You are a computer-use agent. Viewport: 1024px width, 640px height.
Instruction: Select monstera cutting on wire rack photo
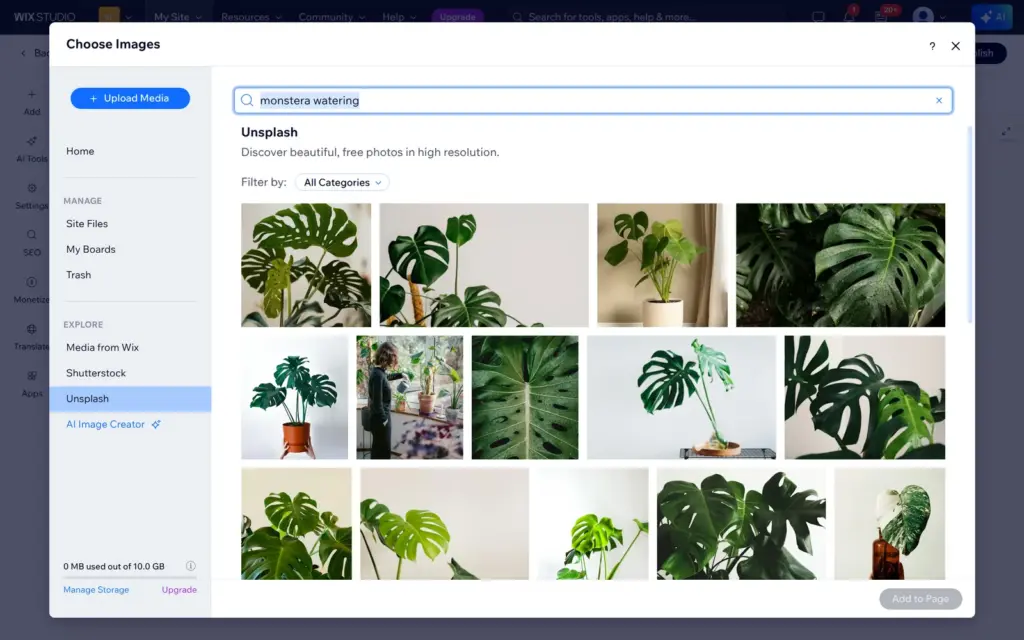click(x=681, y=397)
